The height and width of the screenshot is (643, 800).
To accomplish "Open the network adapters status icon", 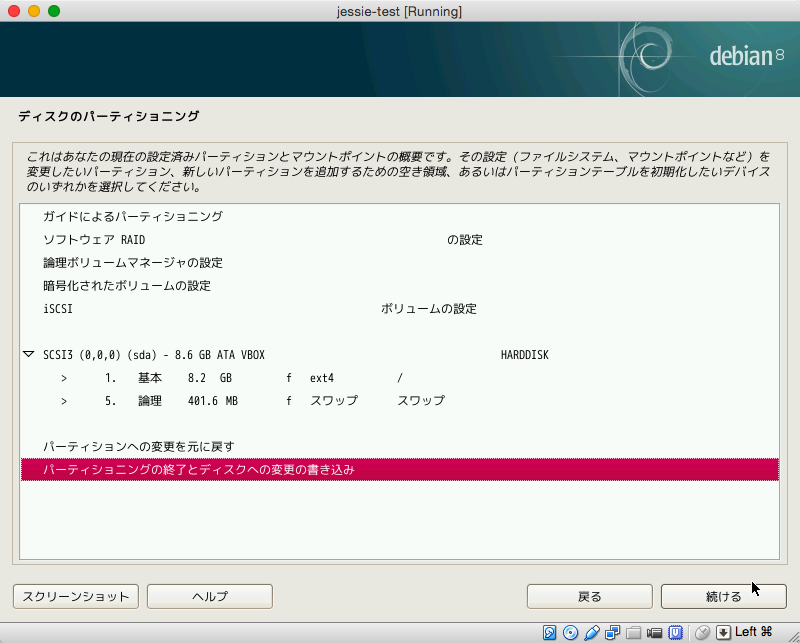I will tap(612, 633).
